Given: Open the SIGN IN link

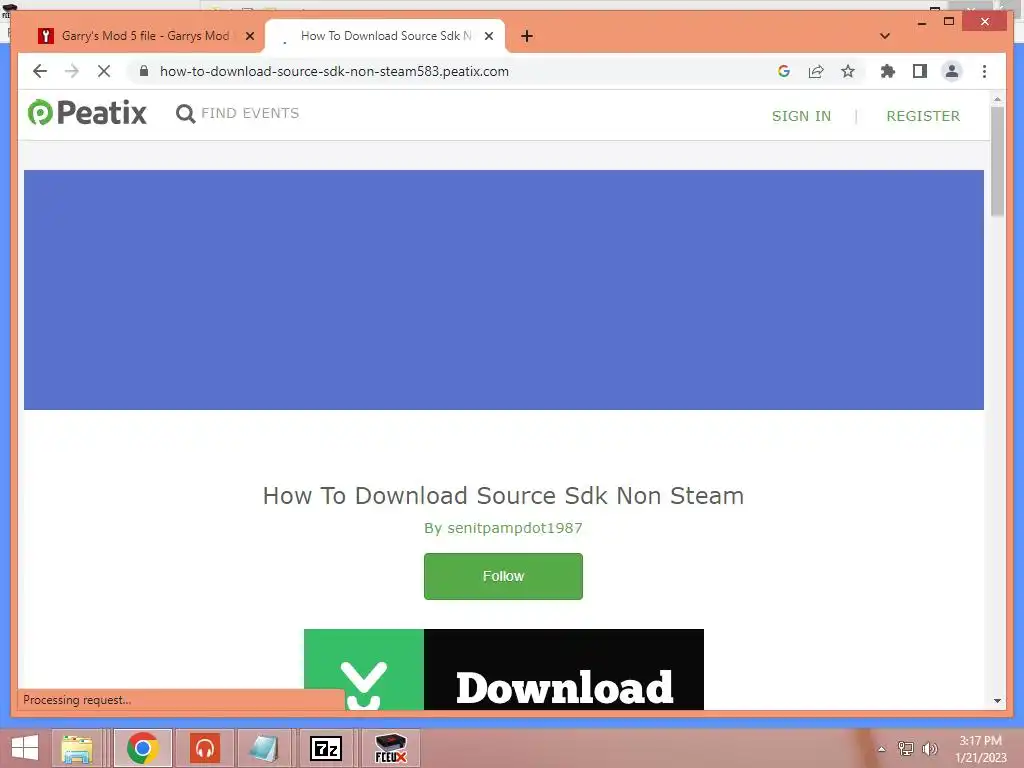Looking at the screenshot, I should (801, 116).
